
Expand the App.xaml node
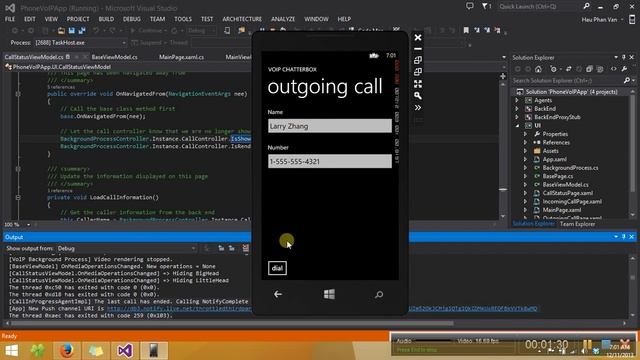pyautogui.click(x=525, y=160)
